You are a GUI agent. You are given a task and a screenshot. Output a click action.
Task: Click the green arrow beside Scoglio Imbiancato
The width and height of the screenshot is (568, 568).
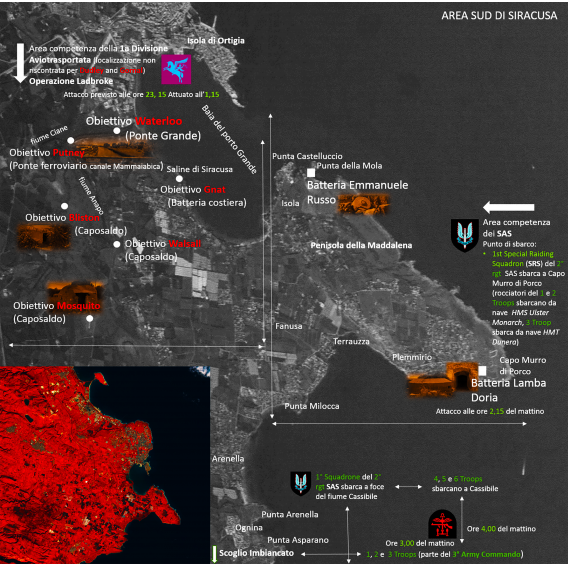coord(214,554)
